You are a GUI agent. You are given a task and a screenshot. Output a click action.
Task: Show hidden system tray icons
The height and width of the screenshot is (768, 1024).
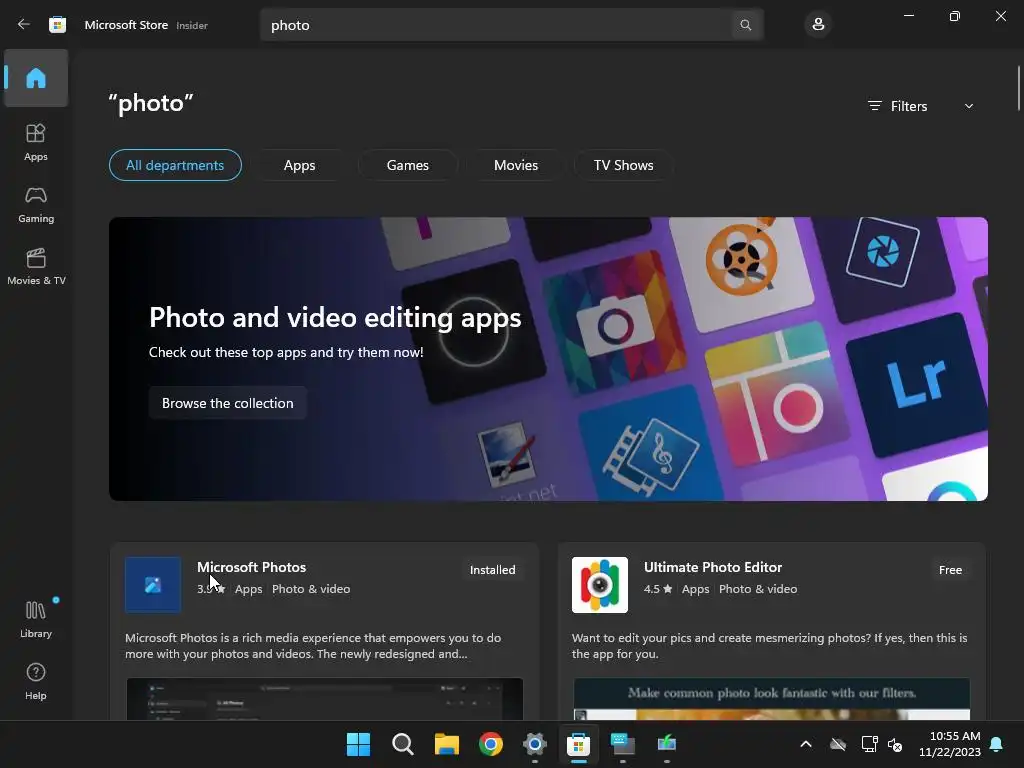click(806, 744)
